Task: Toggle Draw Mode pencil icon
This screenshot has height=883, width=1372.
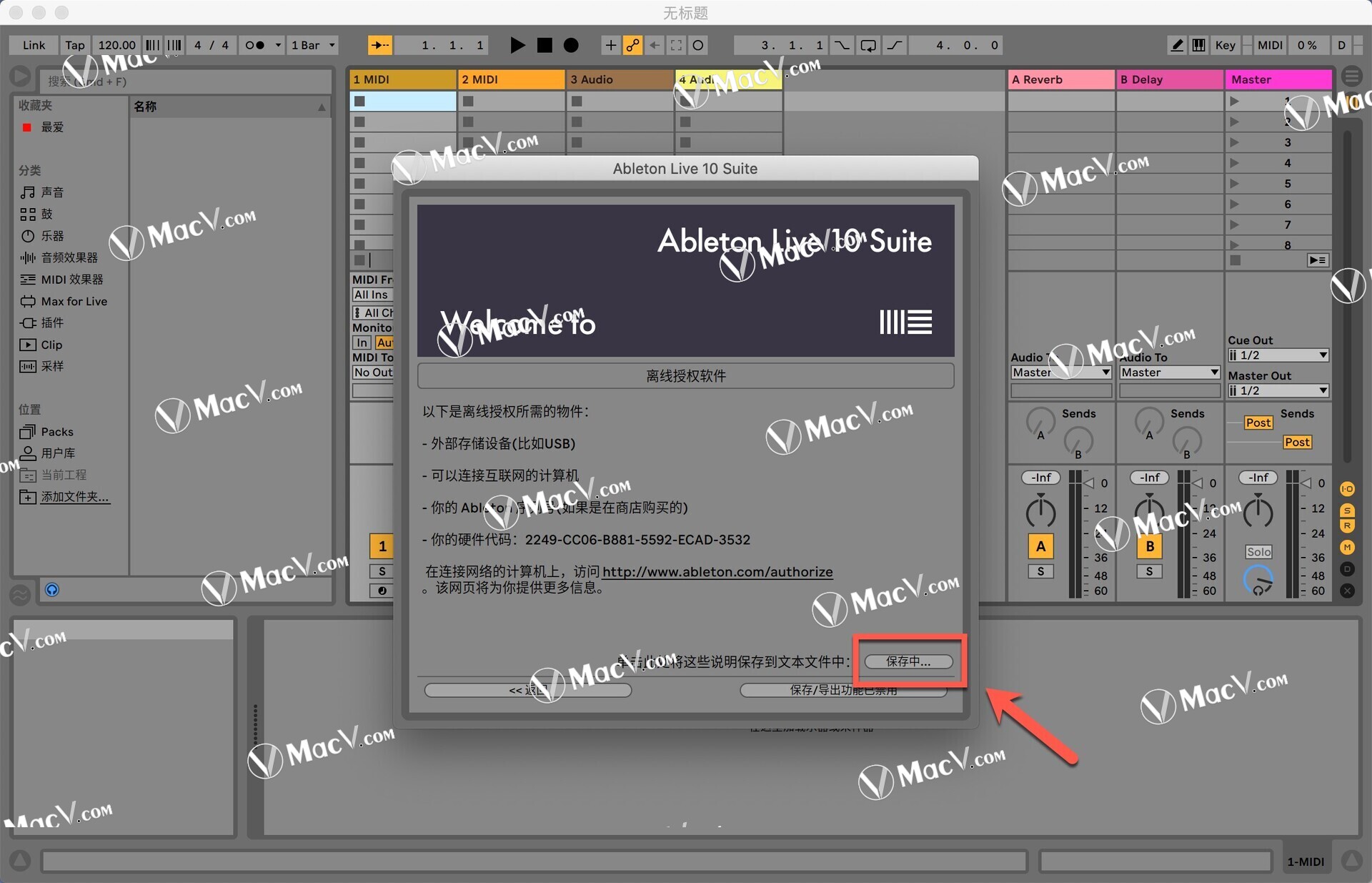Action: coord(1177,45)
